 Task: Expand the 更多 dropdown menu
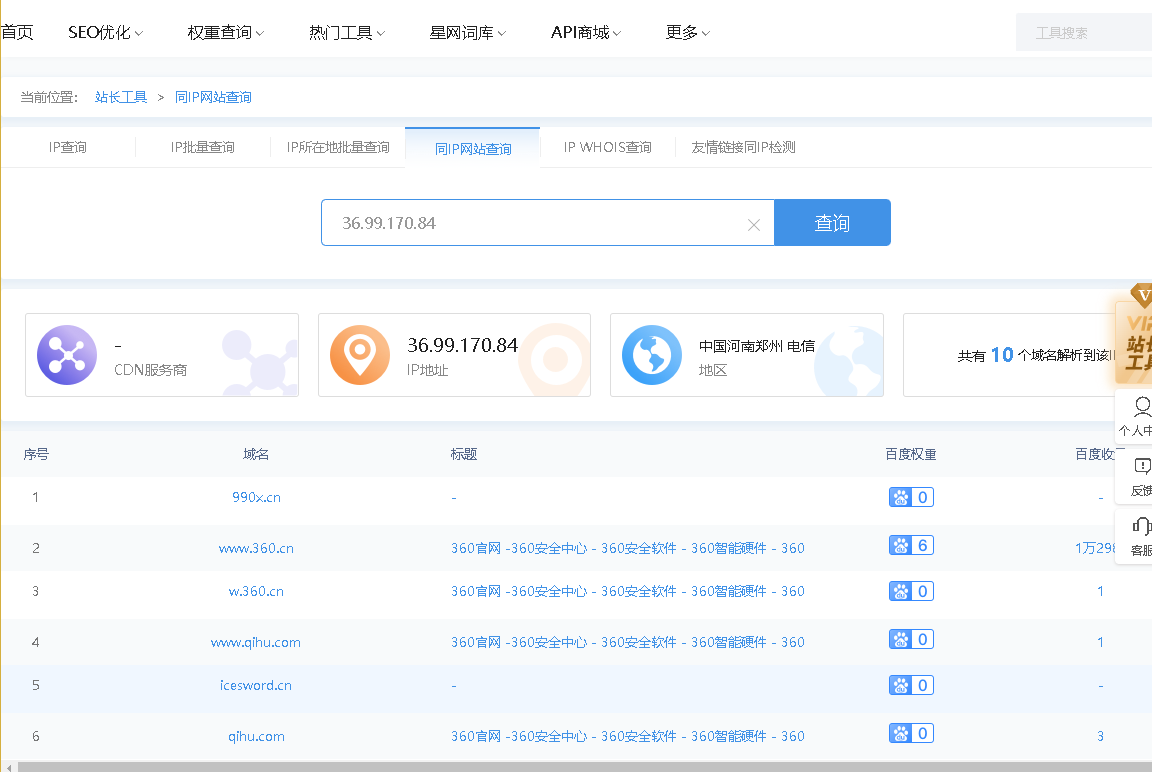pyautogui.click(x=688, y=32)
